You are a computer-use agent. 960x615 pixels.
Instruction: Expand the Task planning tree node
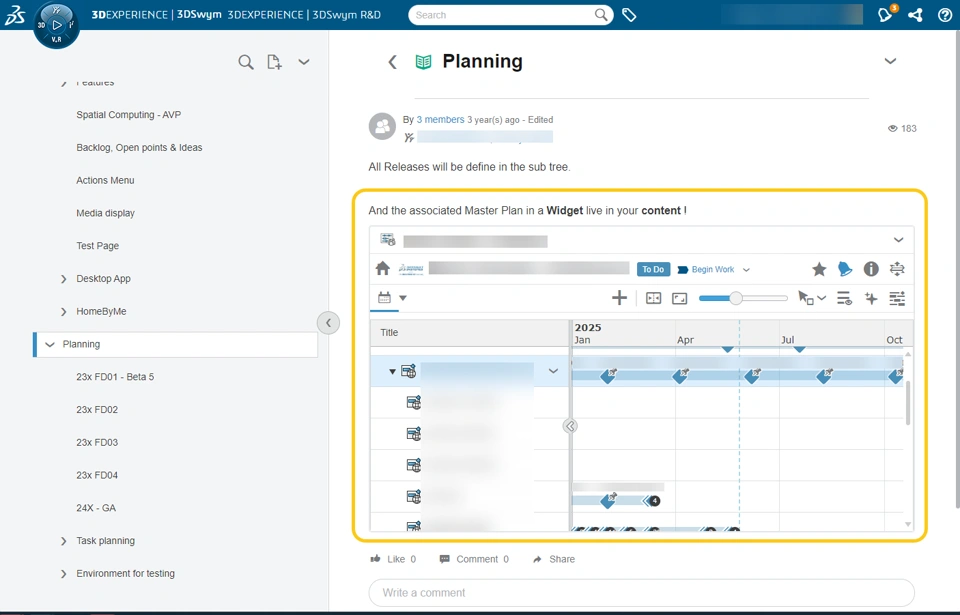tap(64, 541)
